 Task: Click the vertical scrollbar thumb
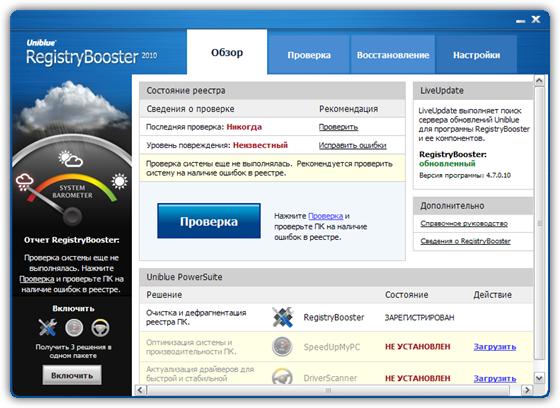(539, 223)
